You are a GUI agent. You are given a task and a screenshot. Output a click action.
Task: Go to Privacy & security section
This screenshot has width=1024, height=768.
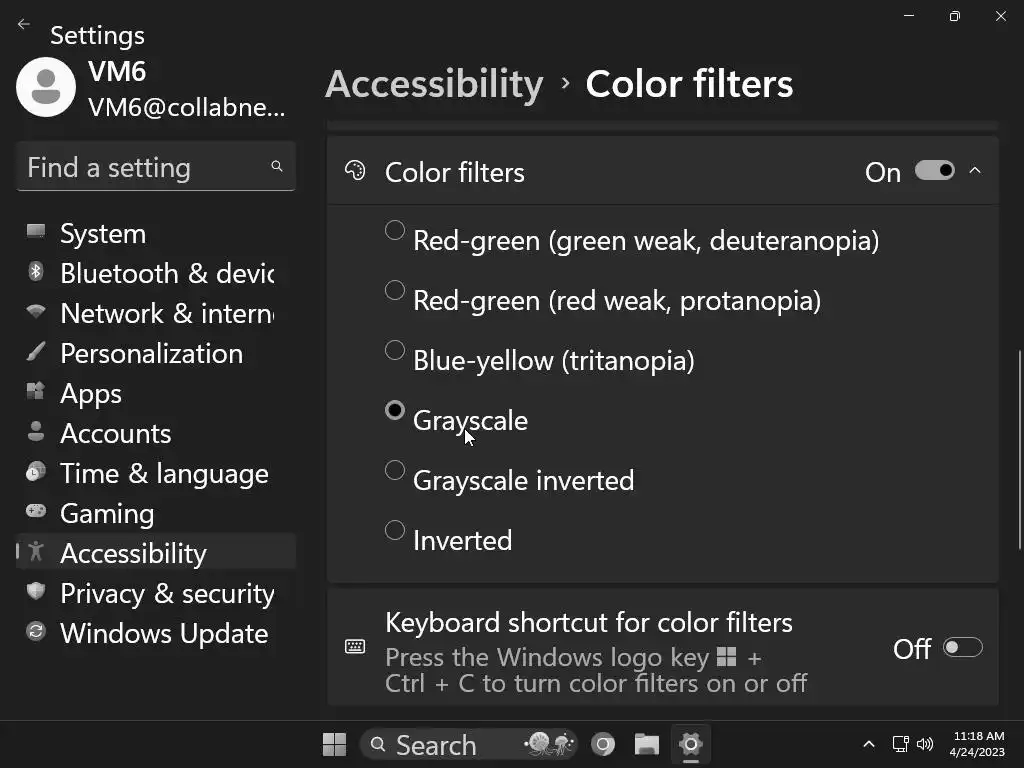click(166, 593)
